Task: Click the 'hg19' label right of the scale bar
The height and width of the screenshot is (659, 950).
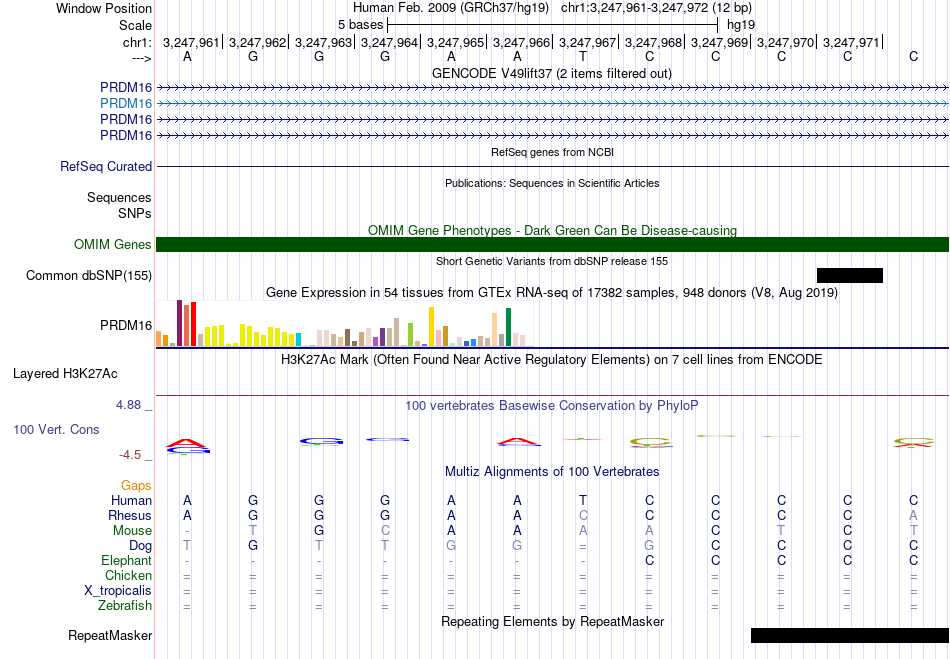Action: pos(741,25)
